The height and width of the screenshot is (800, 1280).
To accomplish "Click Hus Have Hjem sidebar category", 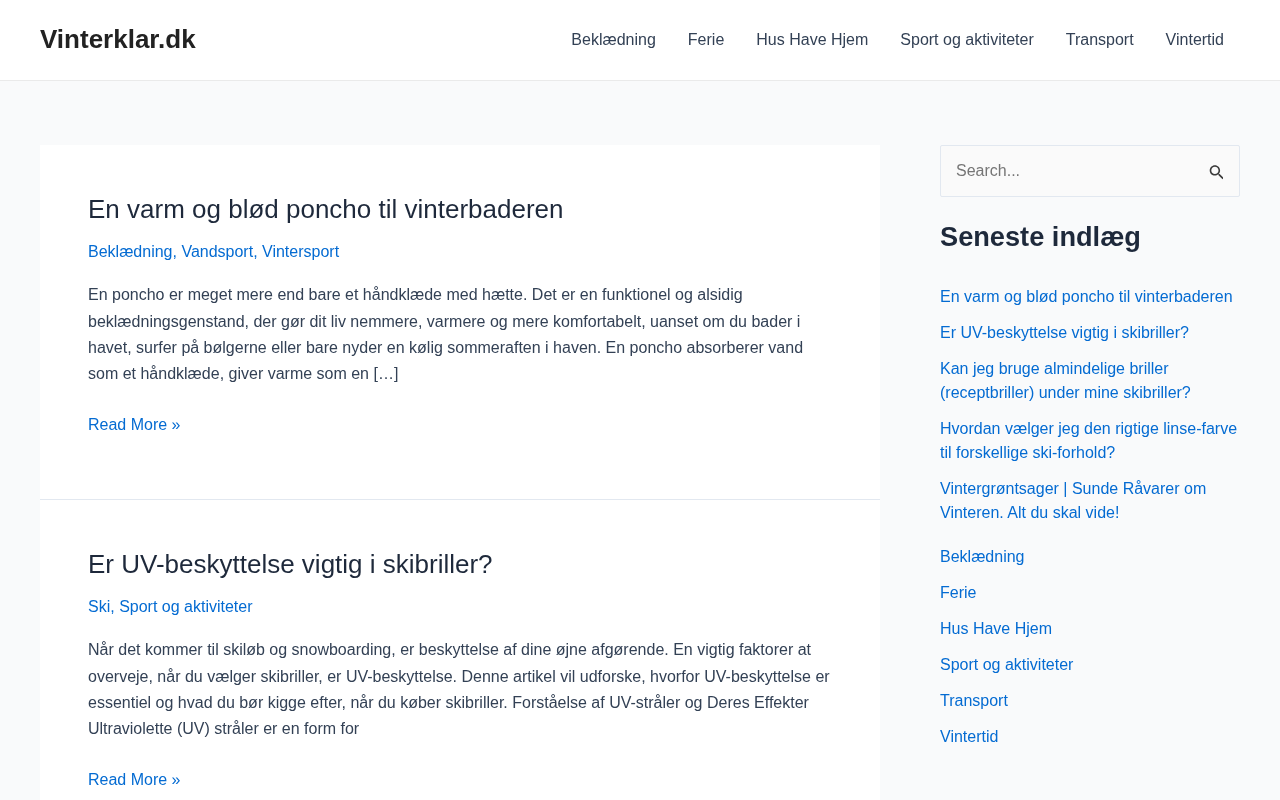I will tap(996, 629).
